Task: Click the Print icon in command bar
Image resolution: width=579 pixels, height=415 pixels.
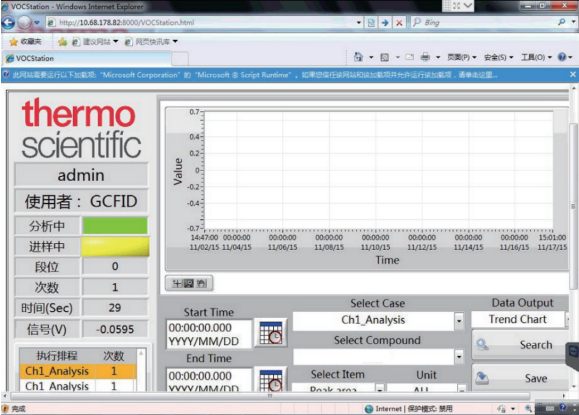Action: [x=425, y=57]
